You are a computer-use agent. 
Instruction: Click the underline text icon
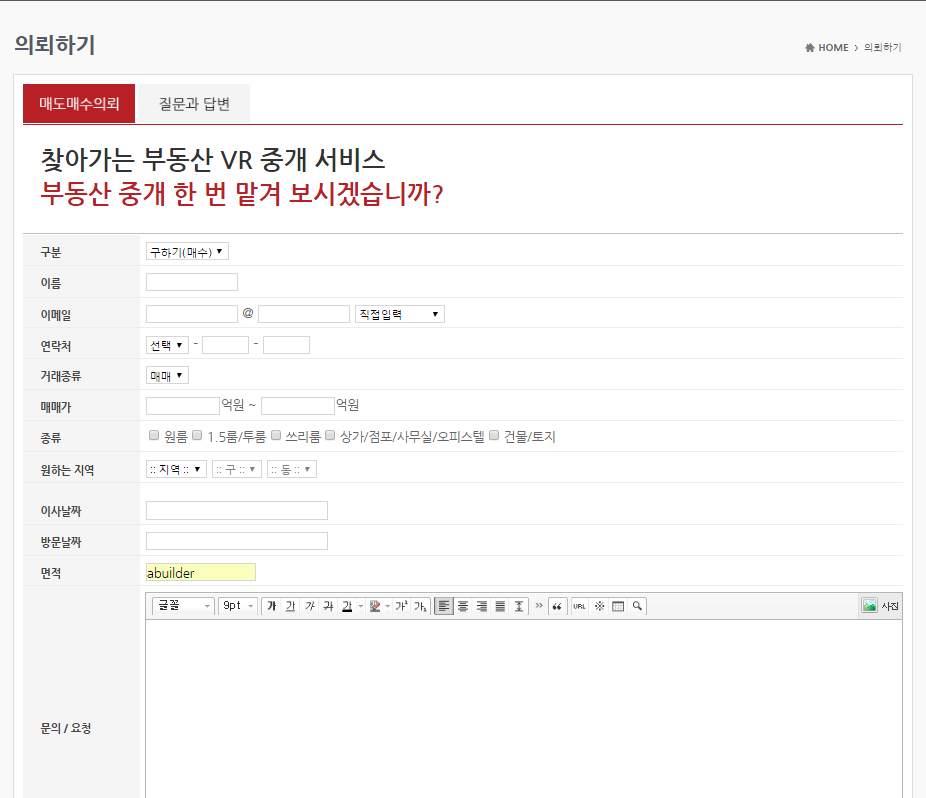click(290, 606)
